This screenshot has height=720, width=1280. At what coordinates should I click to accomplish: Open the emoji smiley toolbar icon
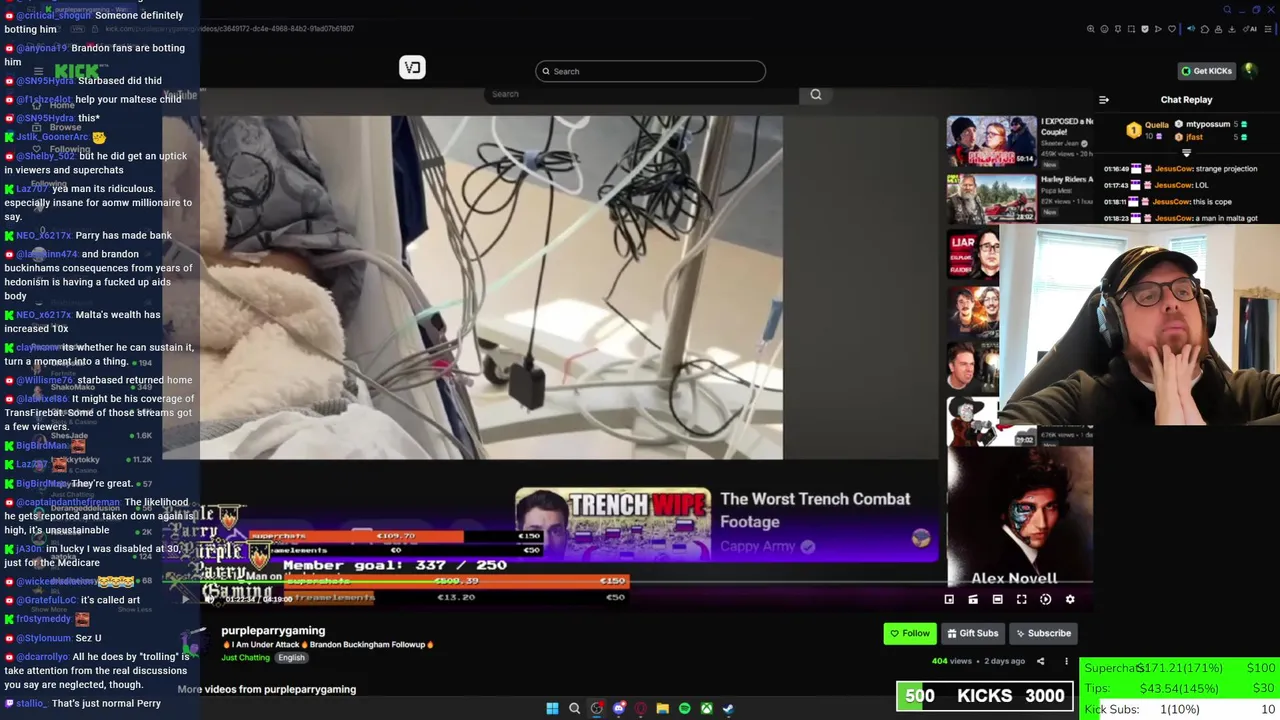(x=1104, y=29)
